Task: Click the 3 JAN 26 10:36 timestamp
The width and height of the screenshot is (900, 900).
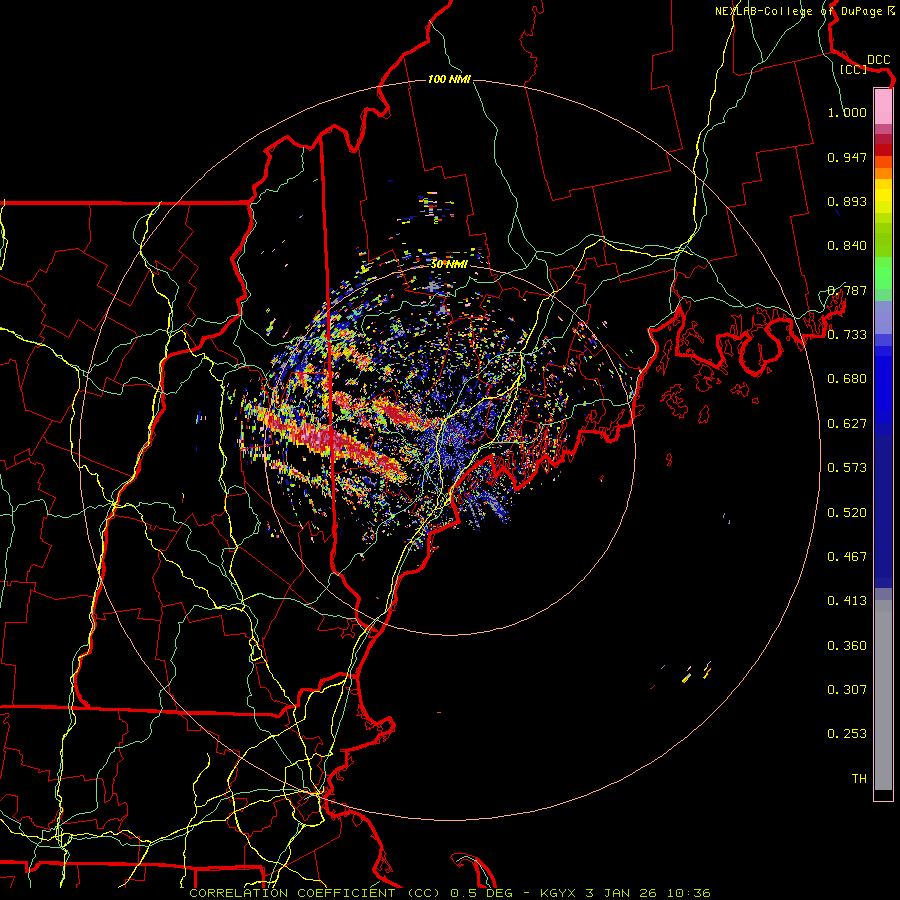Action: (648, 893)
